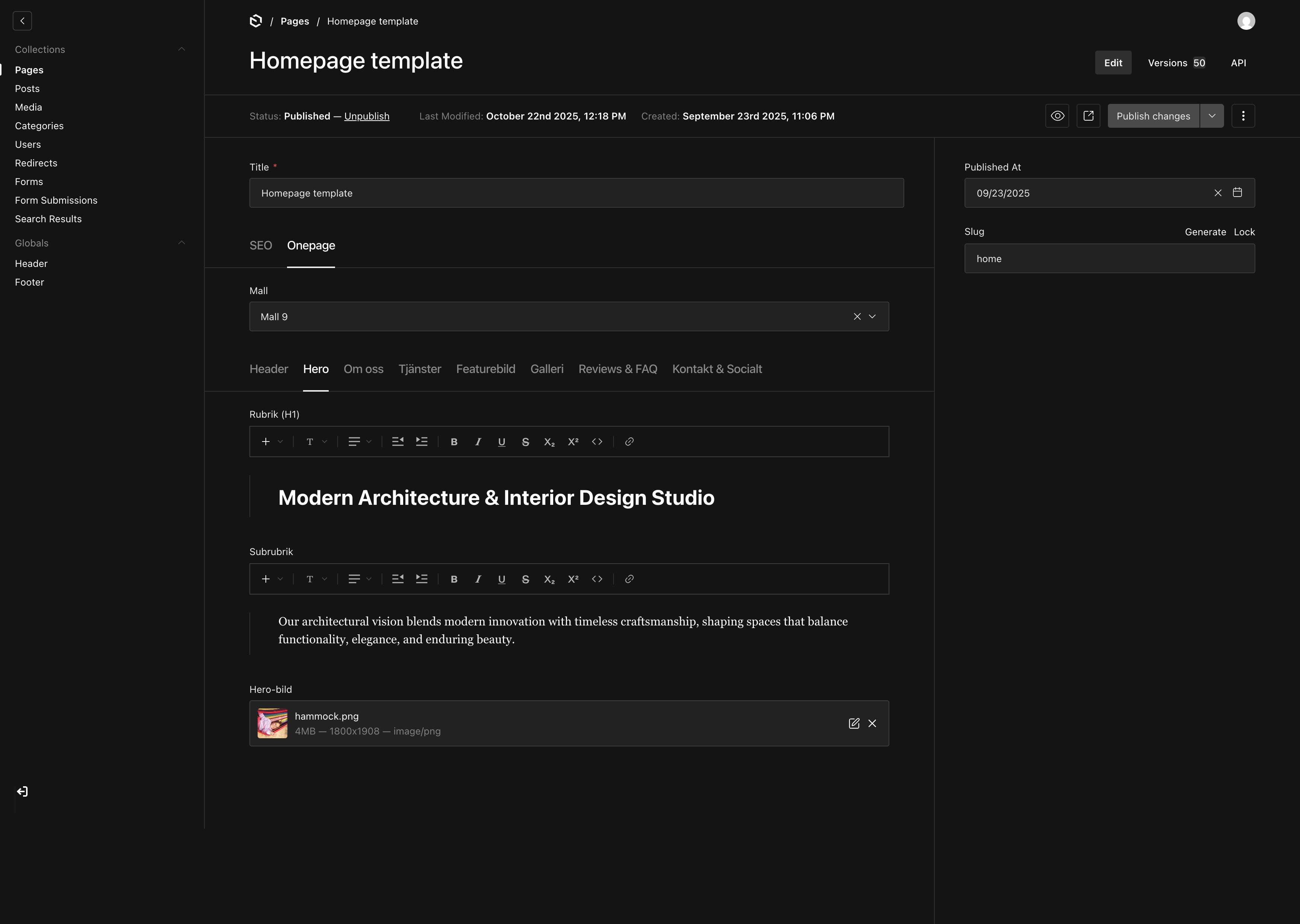Open the three-dot more actions menu
Image resolution: width=1300 pixels, height=924 pixels.
click(1243, 116)
